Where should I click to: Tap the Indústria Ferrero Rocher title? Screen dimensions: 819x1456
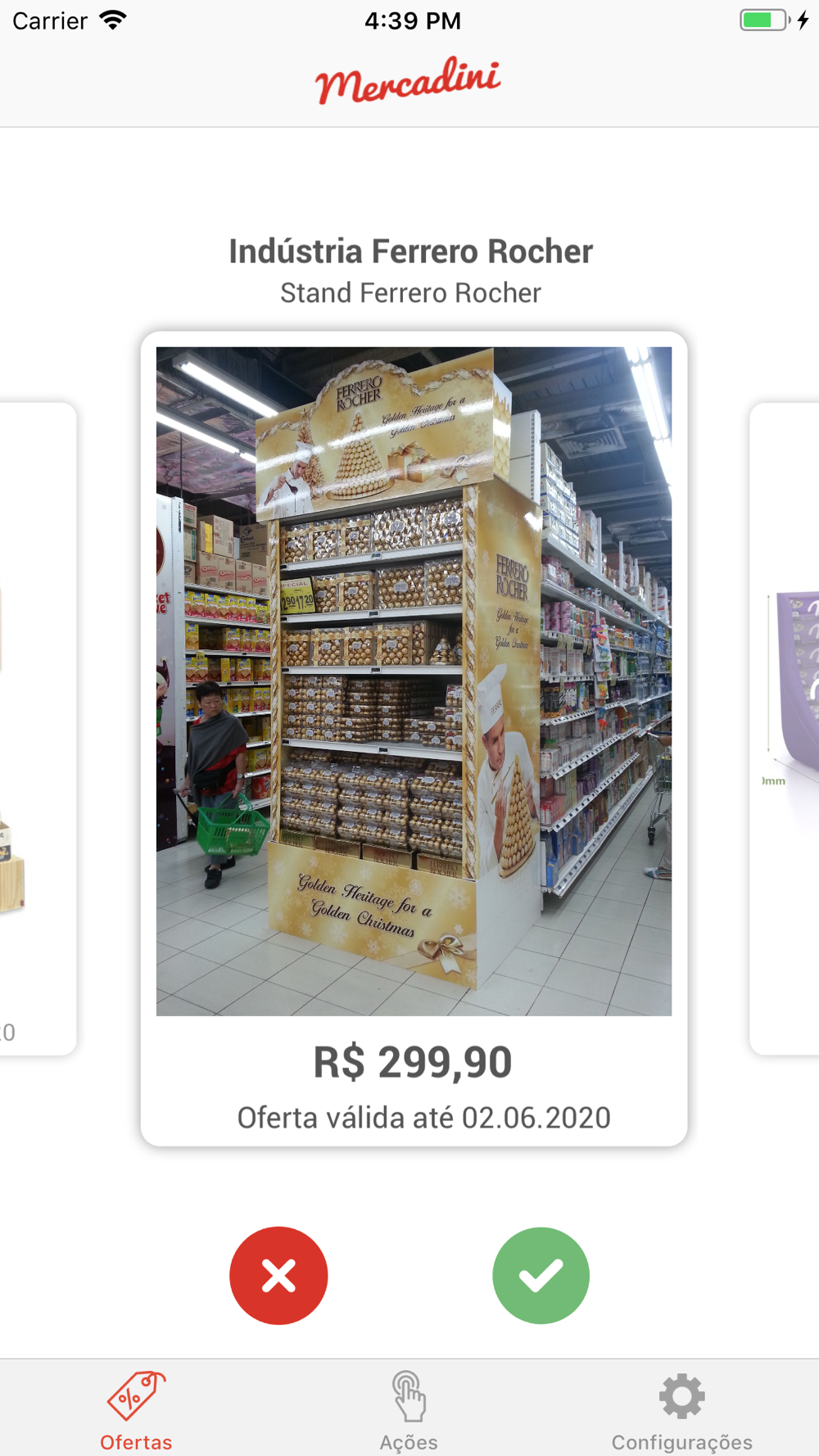(x=410, y=251)
